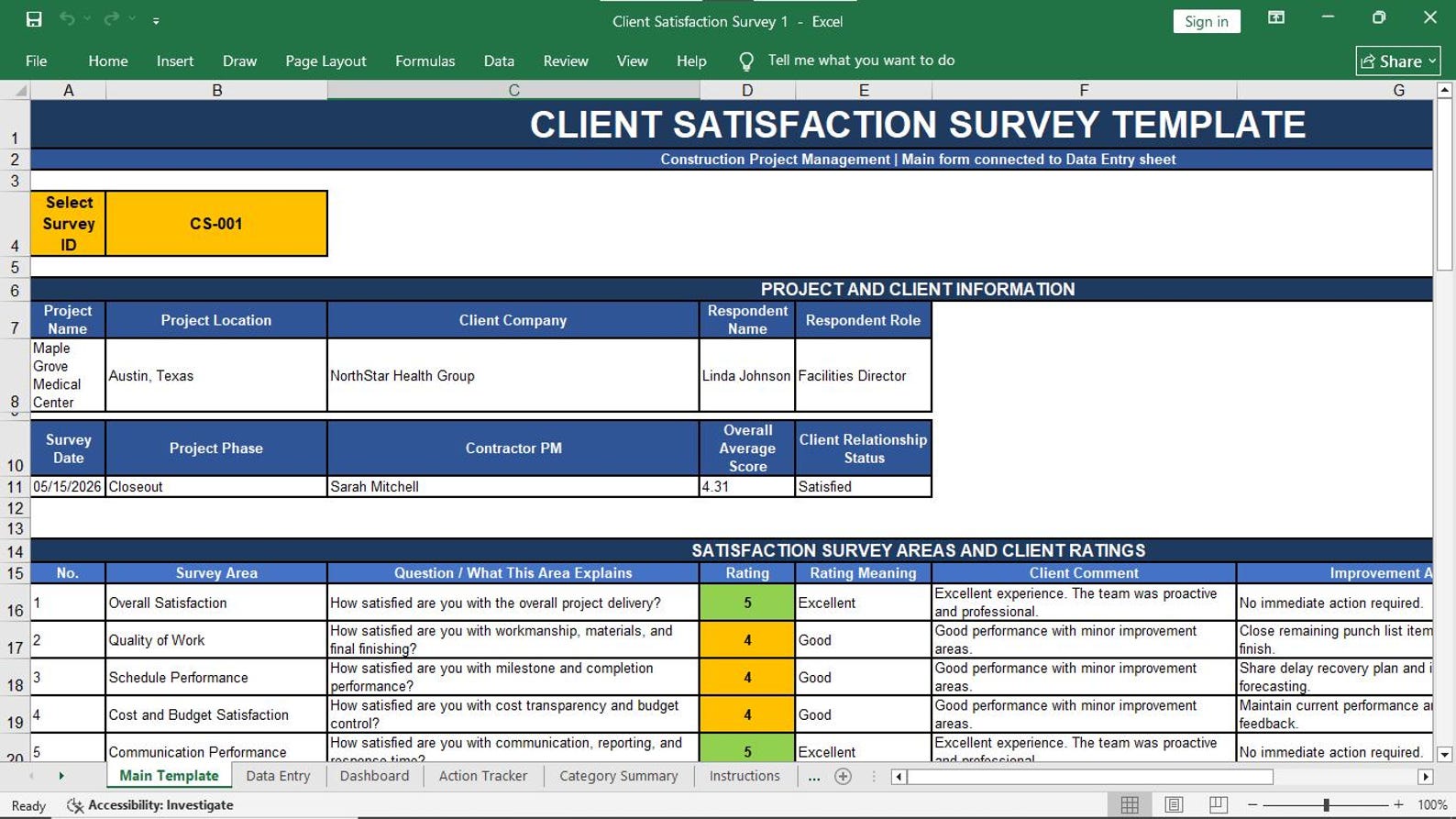This screenshot has width=1456, height=819.
Task: Open the View ribbon tab
Action: (x=632, y=61)
